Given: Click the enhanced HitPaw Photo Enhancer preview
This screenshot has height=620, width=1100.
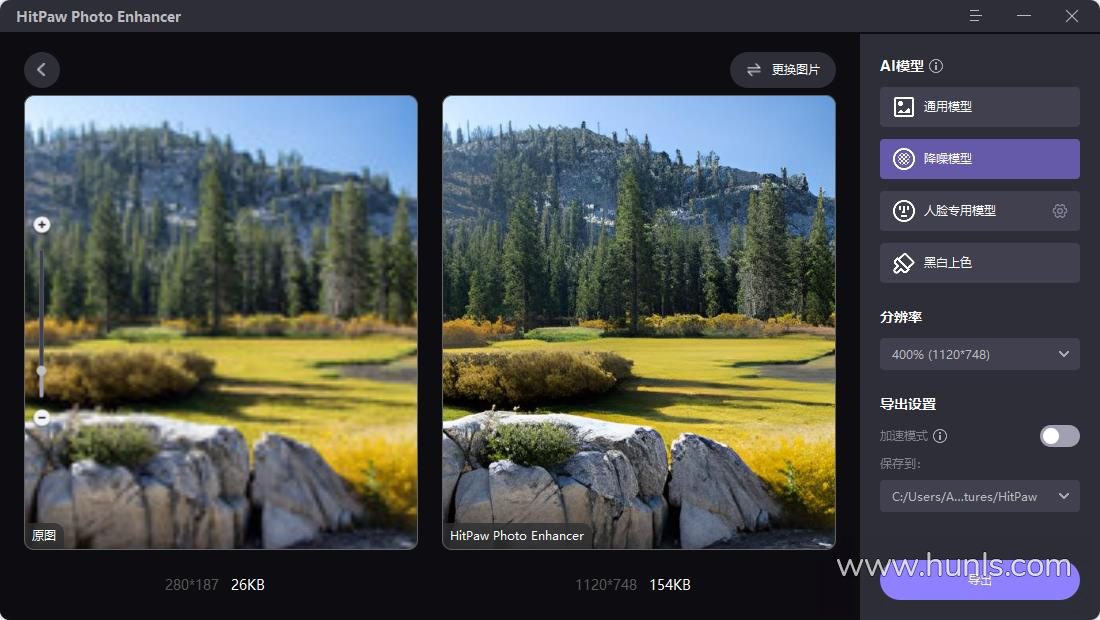Looking at the screenshot, I should pos(638,322).
